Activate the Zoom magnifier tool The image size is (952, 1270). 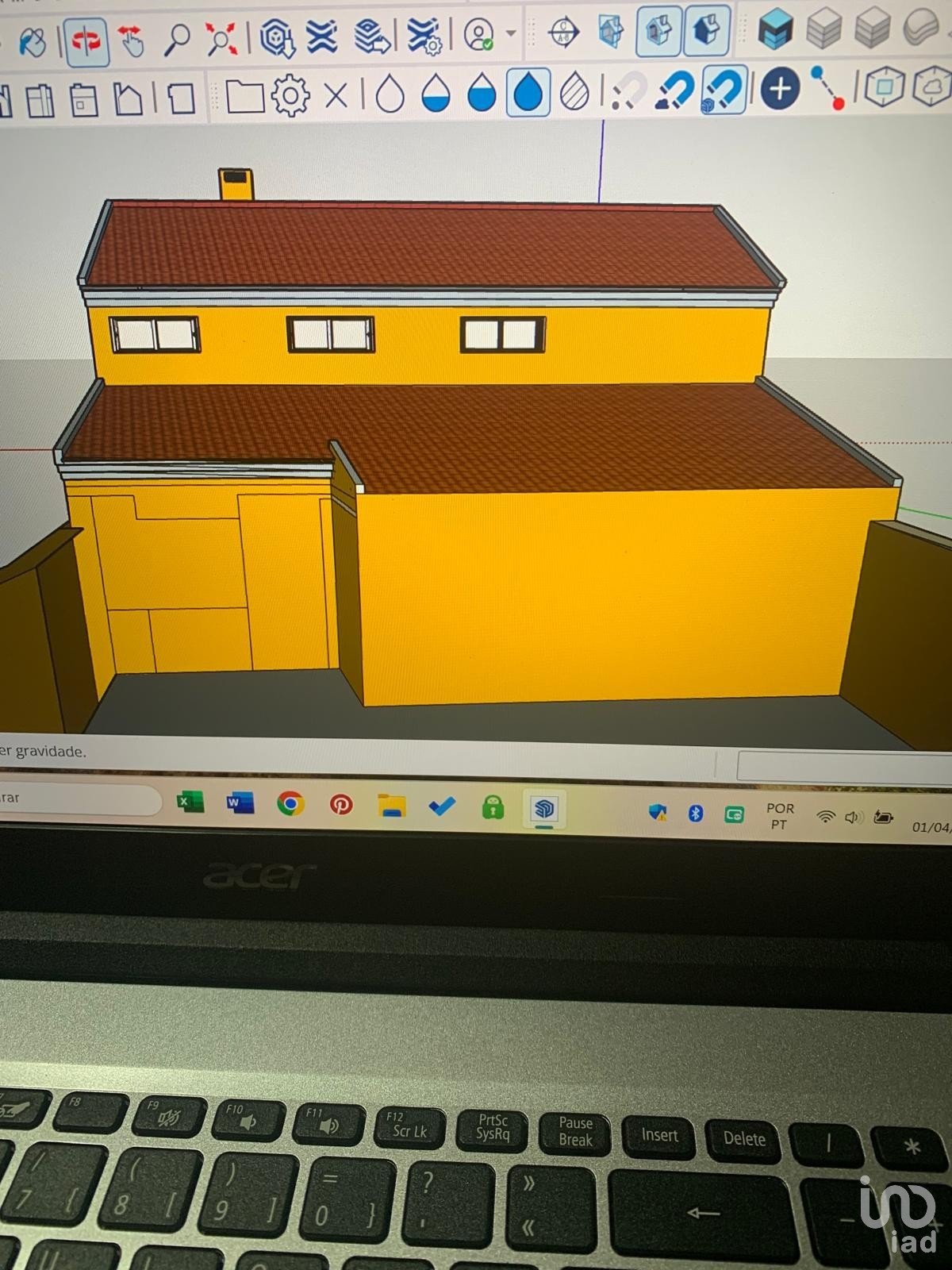176,38
